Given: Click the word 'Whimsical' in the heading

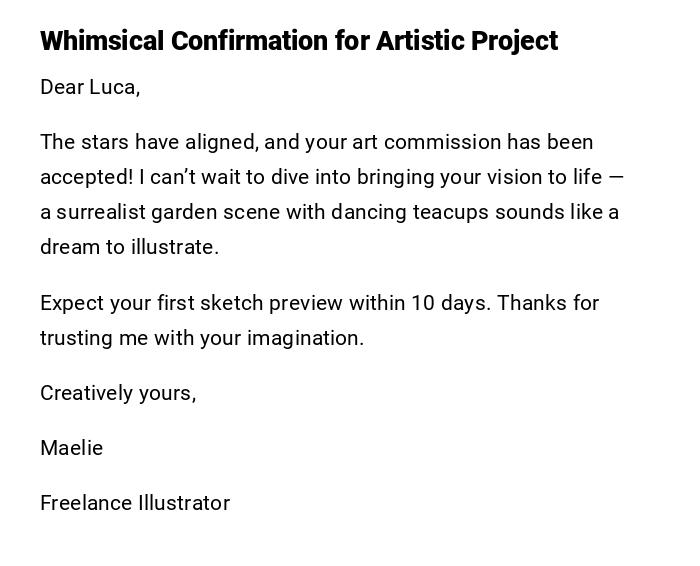Looking at the screenshot, I should [x=101, y=41].
